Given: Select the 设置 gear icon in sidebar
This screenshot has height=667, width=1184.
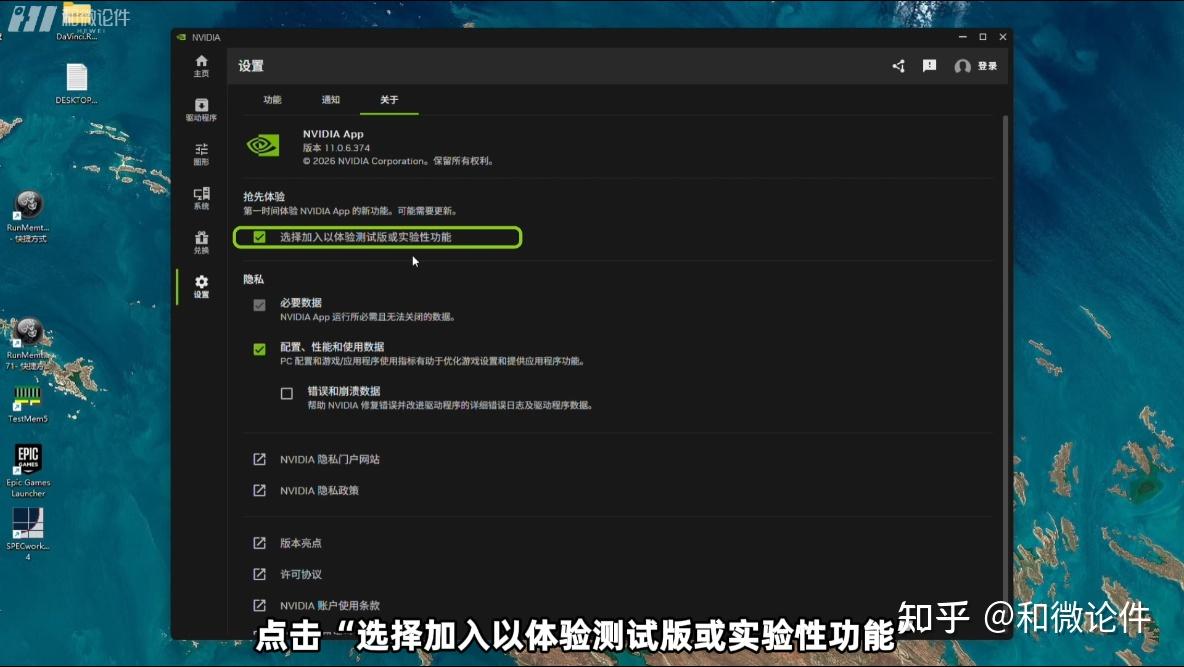Looking at the screenshot, I should coord(201,282).
